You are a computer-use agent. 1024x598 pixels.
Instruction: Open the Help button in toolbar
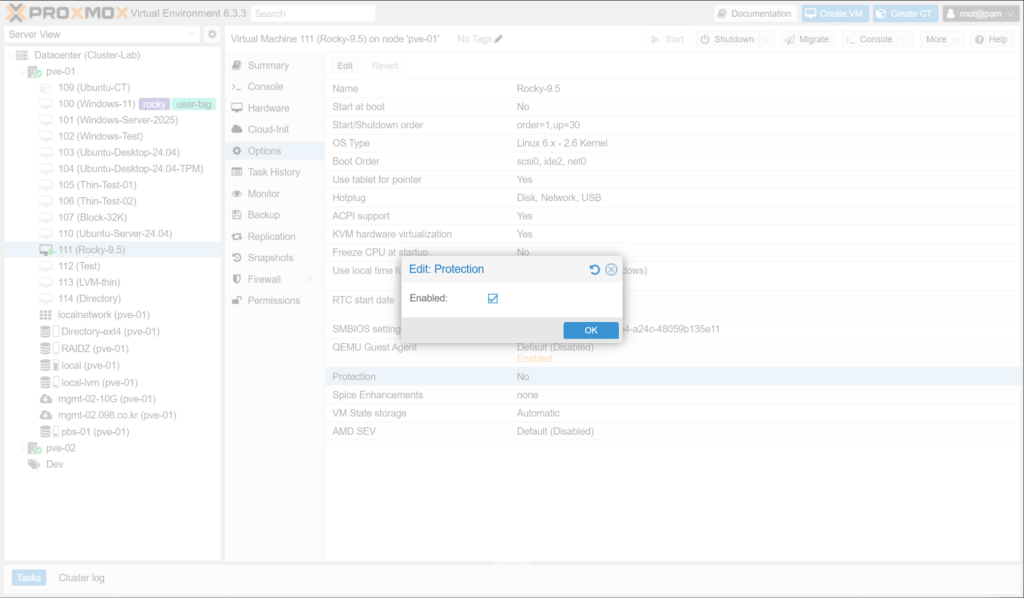pyautogui.click(x=991, y=39)
